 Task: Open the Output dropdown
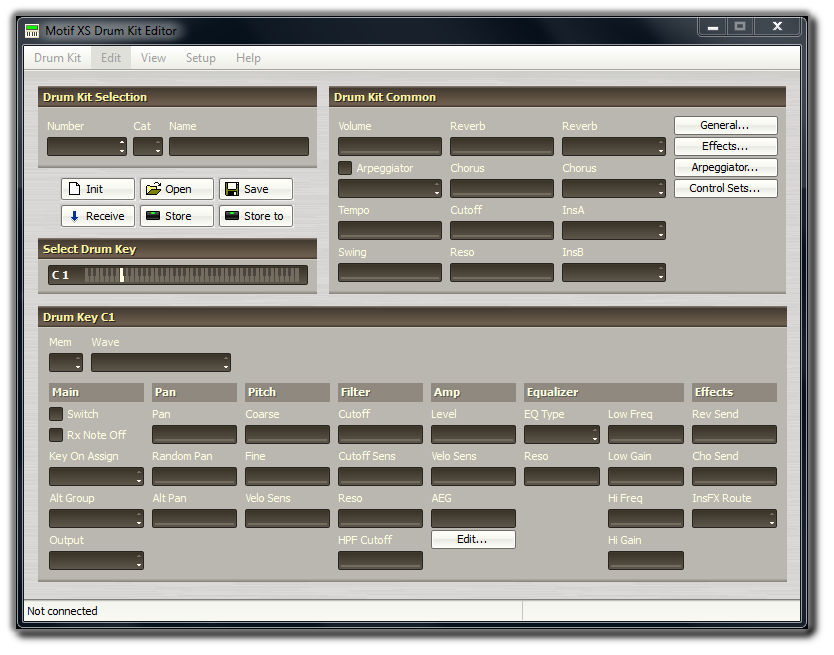(x=96, y=560)
